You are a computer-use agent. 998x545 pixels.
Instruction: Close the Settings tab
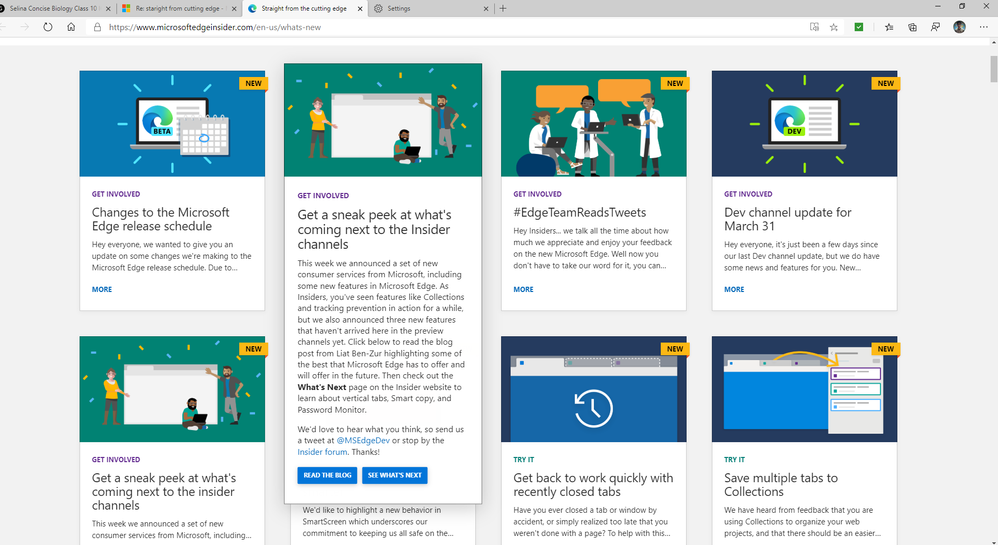tap(486, 8)
